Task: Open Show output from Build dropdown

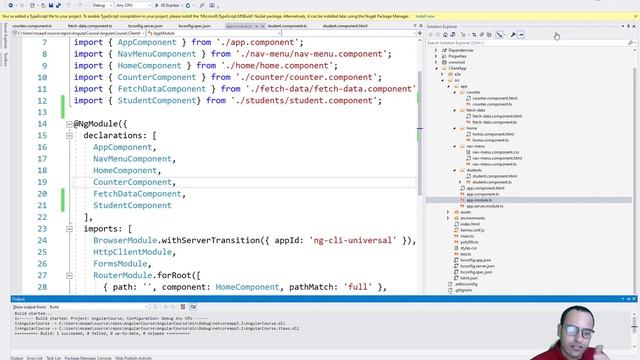Action: (x=98, y=307)
